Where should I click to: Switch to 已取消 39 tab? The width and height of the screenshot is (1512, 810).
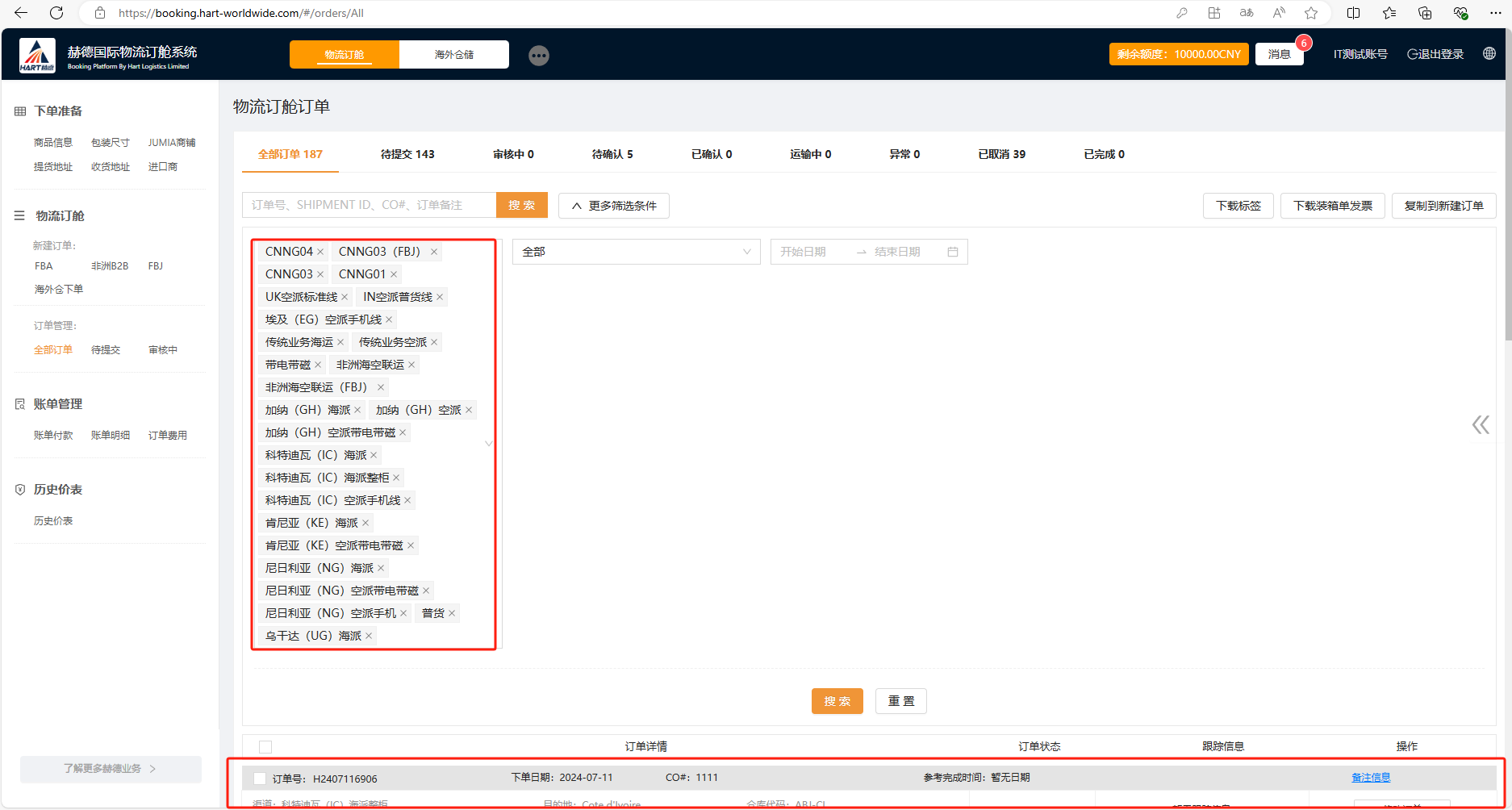click(x=1001, y=154)
